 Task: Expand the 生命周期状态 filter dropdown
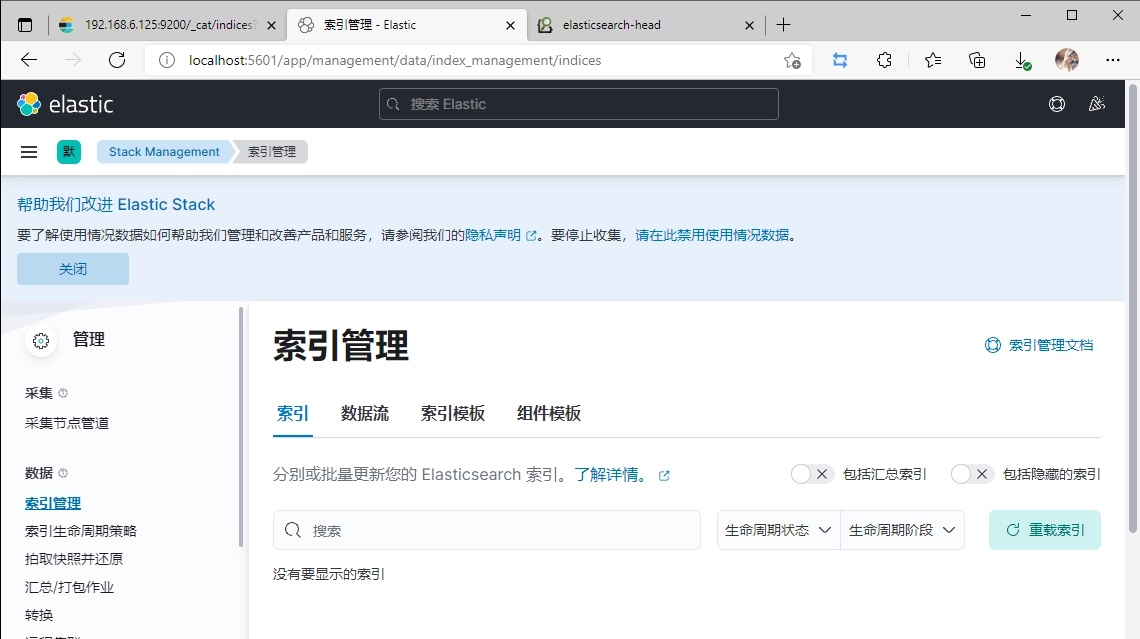tap(778, 530)
